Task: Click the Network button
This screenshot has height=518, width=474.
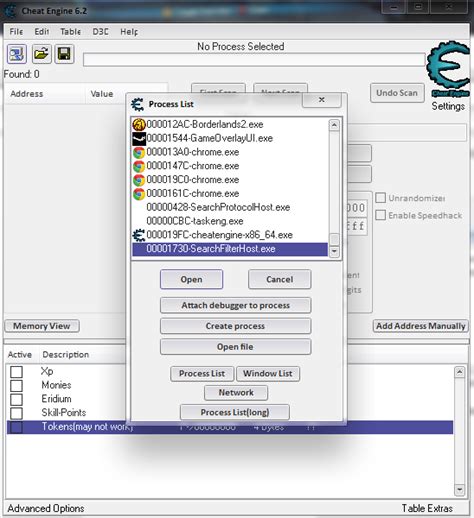Action: (236, 393)
